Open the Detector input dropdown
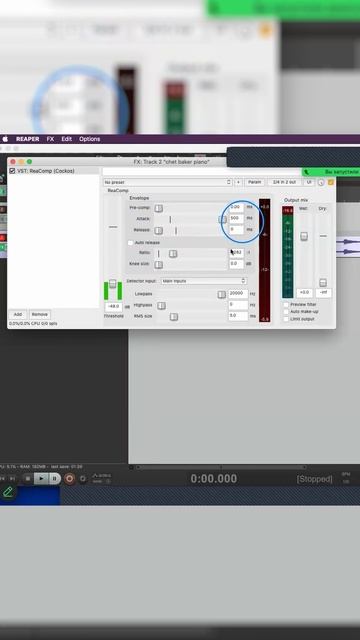The height and width of the screenshot is (640, 360). pyautogui.click(x=203, y=281)
